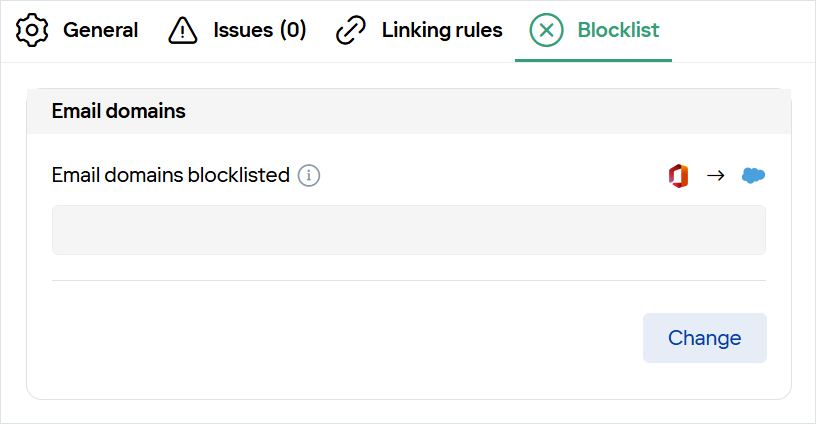Switch to the General tab
Viewport: 816px width, 424px height.
click(100, 30)
